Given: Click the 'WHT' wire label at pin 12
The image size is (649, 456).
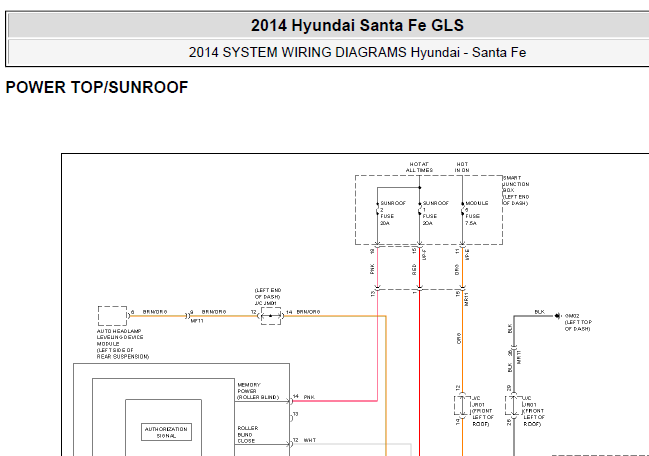Looking at the screenshot, I should [x=310, y=440].
